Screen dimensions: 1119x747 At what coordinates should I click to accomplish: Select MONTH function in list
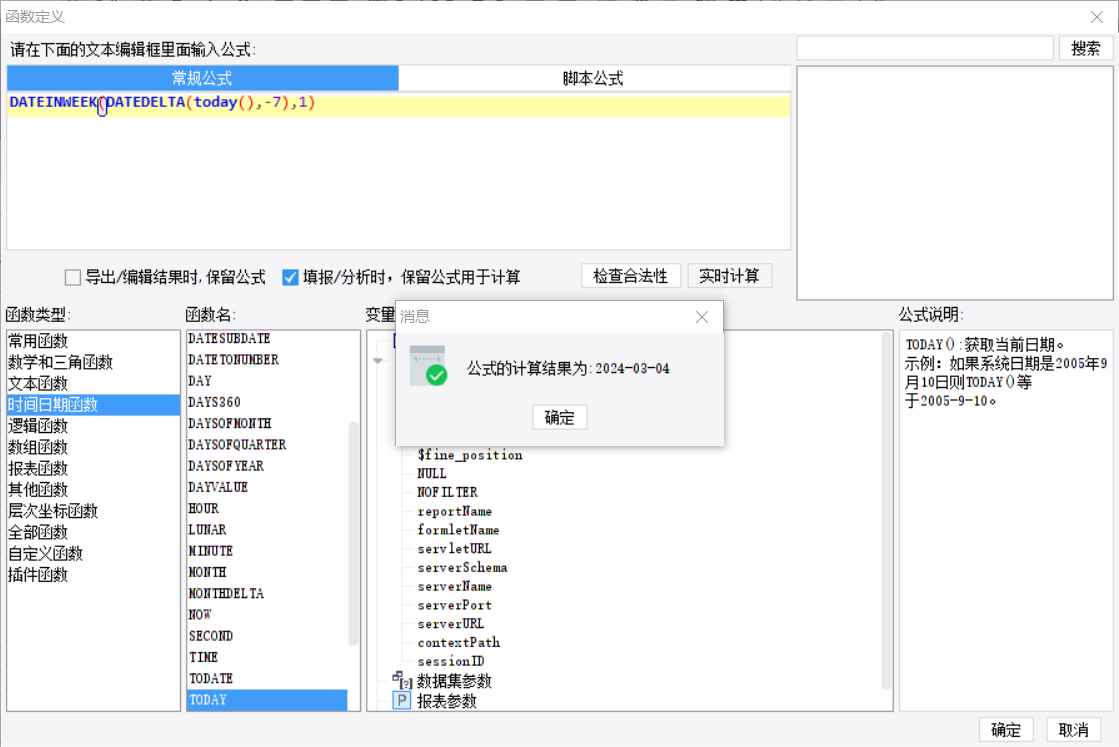pyautogui.click(x=267, y=572)
